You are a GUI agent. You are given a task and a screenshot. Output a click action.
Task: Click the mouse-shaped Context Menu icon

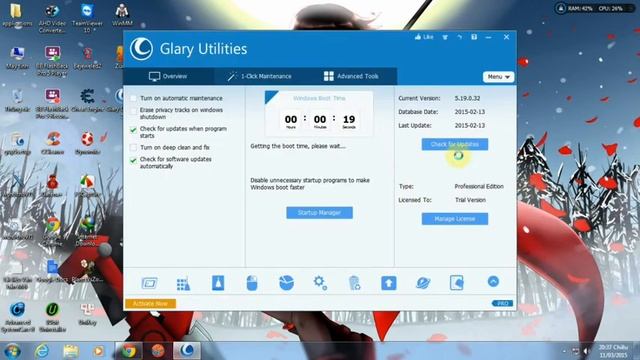(x=252, y=283)
